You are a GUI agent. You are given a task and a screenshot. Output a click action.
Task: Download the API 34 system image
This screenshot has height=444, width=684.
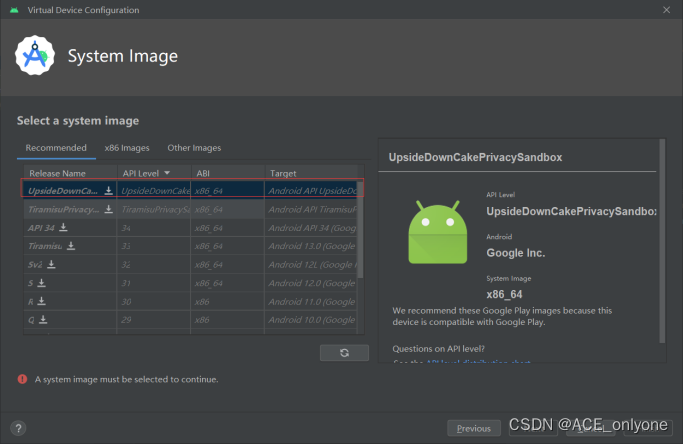63,227
